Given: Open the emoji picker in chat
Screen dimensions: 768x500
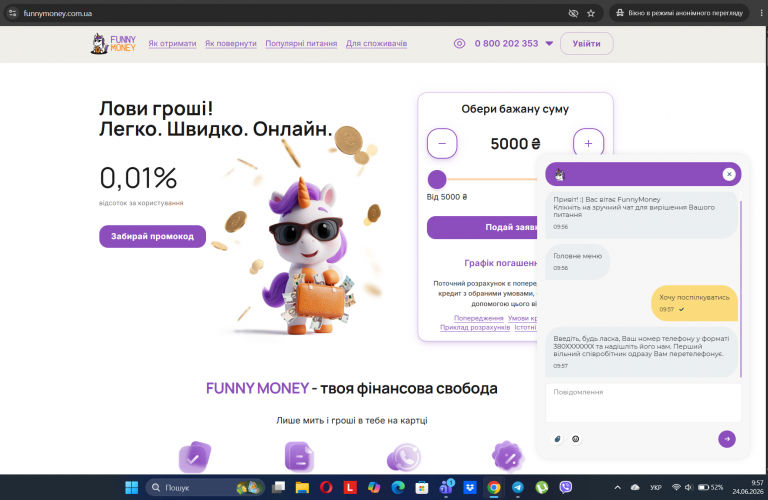Looking at the screenshot, I should pyautogui.click(x=576, y=439).
